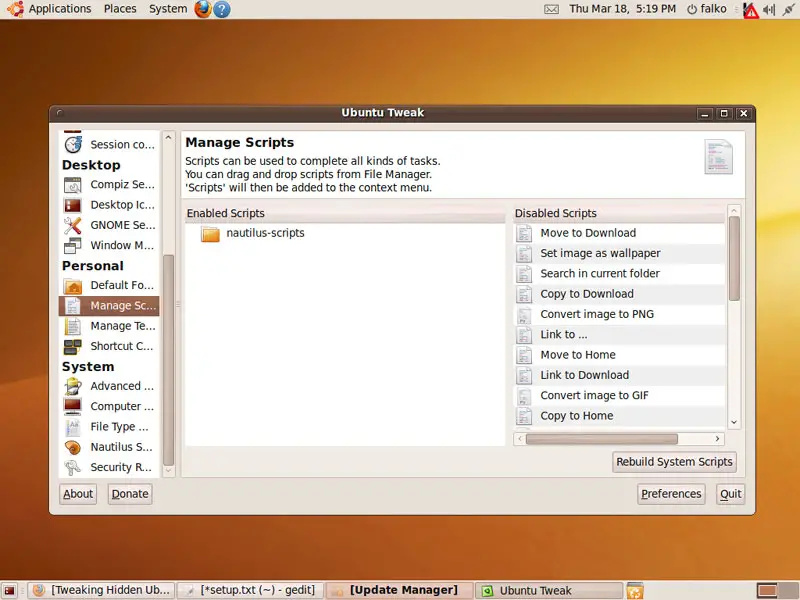Click horizontal scrollbar right arrow
The image size is (800, 600).
coord(718,439)
